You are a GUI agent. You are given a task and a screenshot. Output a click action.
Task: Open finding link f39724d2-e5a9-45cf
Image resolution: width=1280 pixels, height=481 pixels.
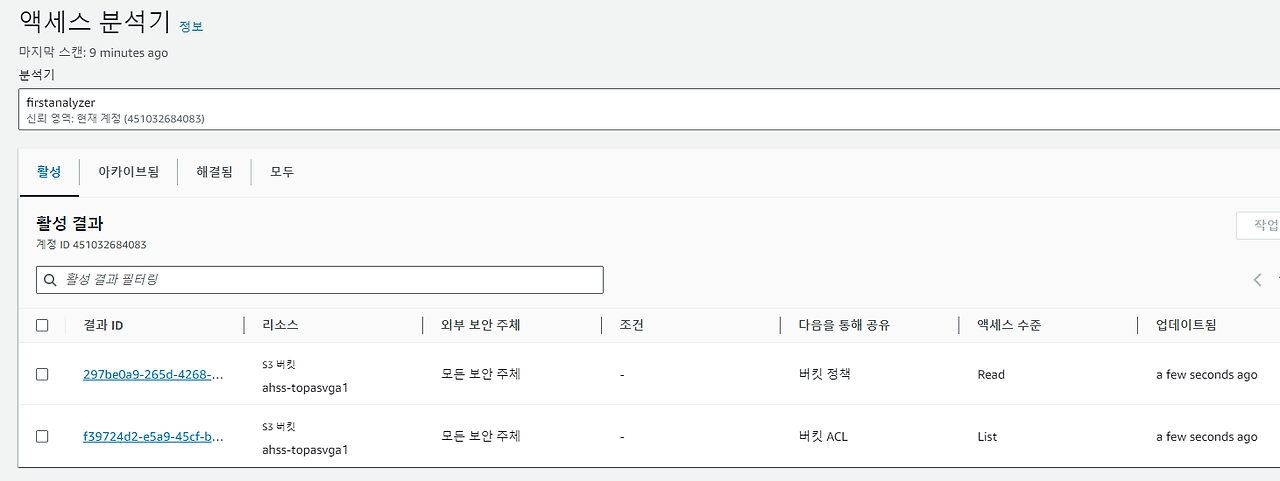(153, 436)
